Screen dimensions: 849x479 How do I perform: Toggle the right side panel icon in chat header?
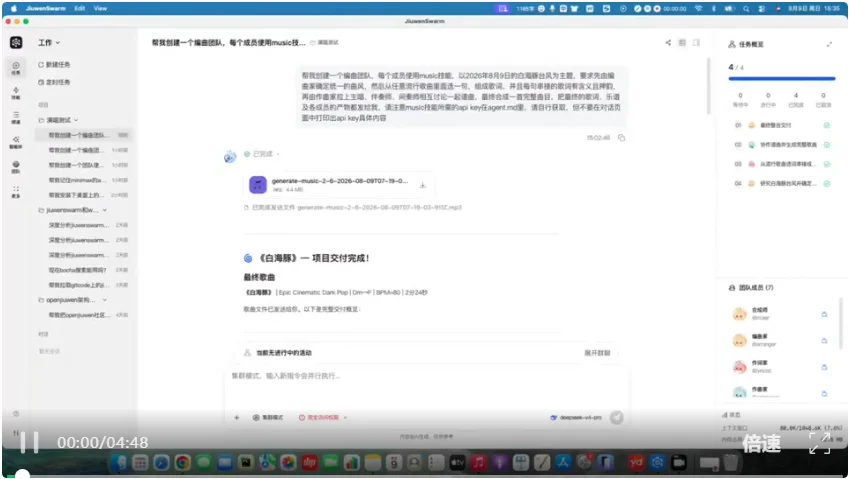(x=696, y=42)
